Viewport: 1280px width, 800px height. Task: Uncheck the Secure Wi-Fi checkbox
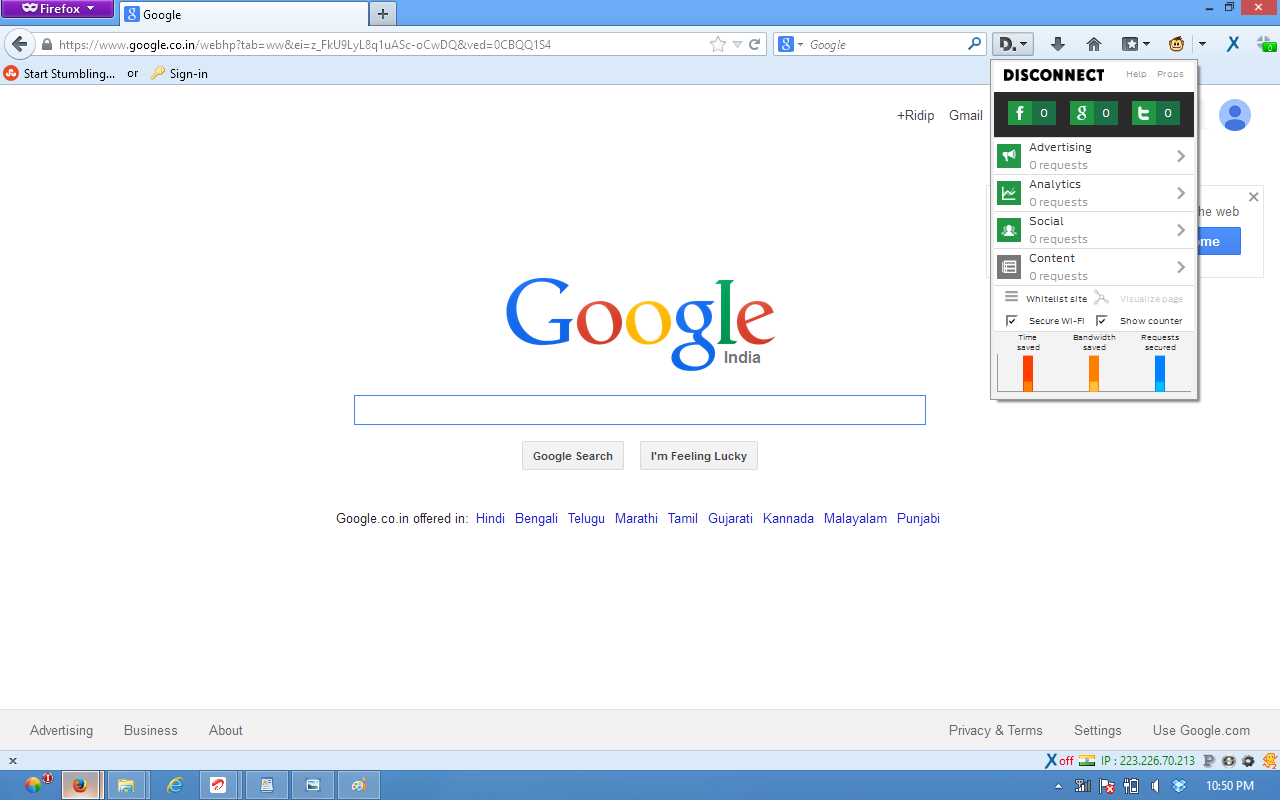[1011, 321]
